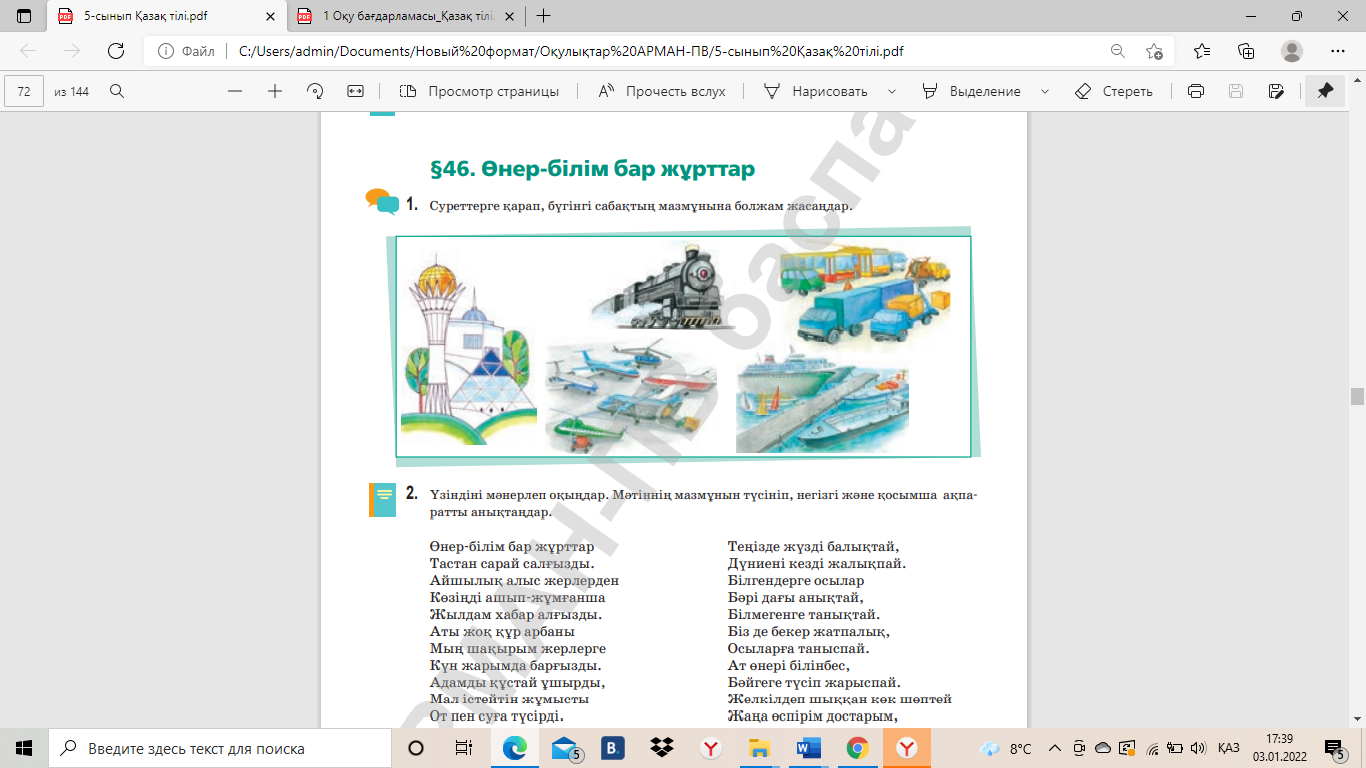Click the transport illustrations image
Image resolution: width=1366 pixels, height=768 pixels.
pos(683,346)
